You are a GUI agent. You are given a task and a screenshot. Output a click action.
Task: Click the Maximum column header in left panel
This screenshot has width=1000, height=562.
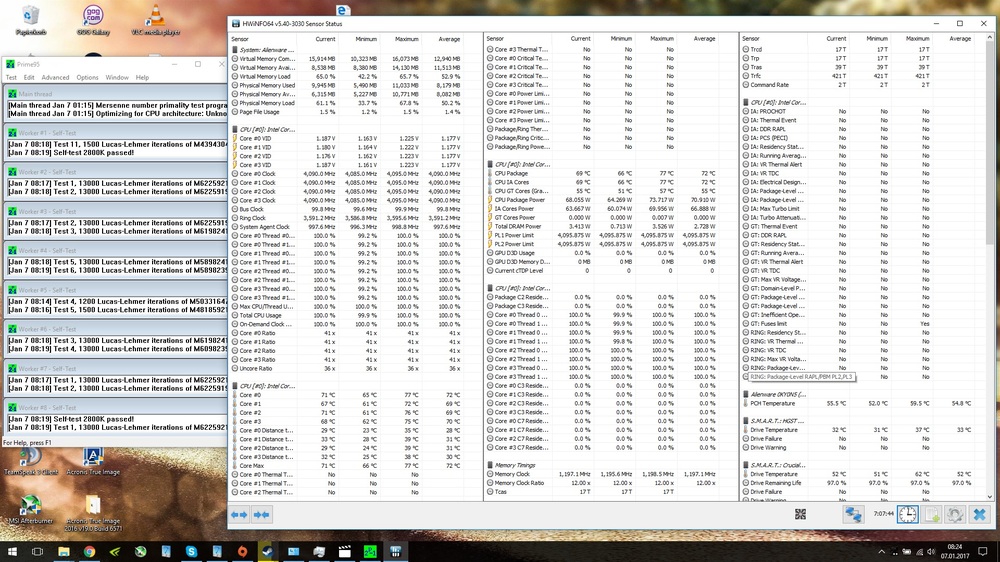tap(407, 39)
